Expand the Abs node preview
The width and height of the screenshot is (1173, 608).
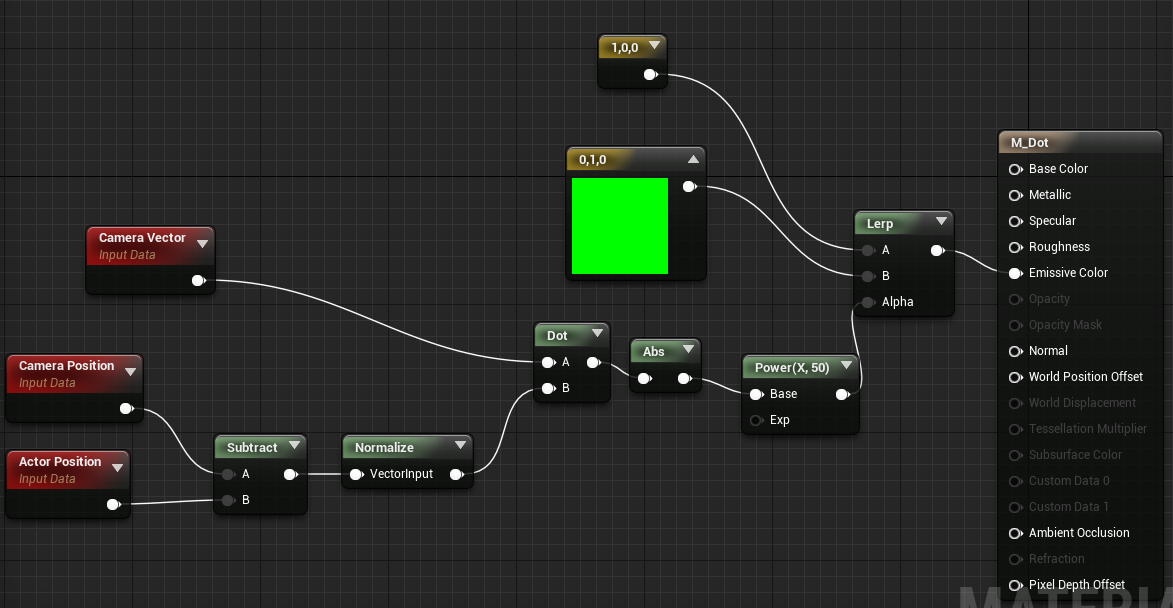coord(688,349)
